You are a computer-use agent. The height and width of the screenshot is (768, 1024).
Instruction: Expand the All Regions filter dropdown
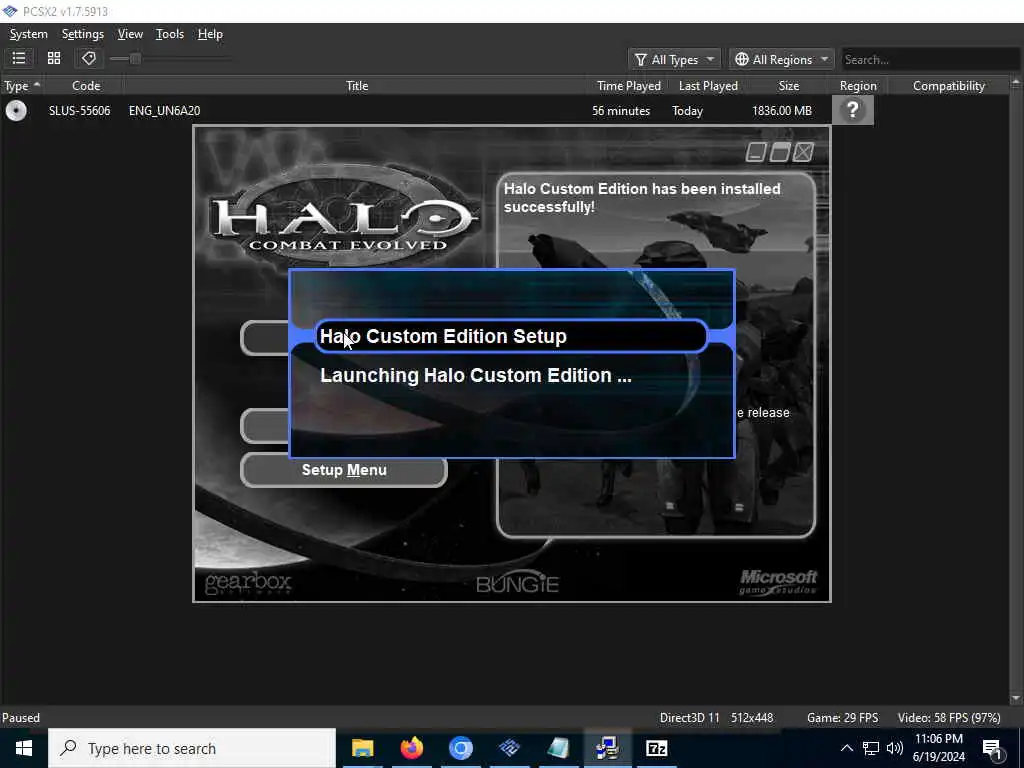click(x=782, y=59)
